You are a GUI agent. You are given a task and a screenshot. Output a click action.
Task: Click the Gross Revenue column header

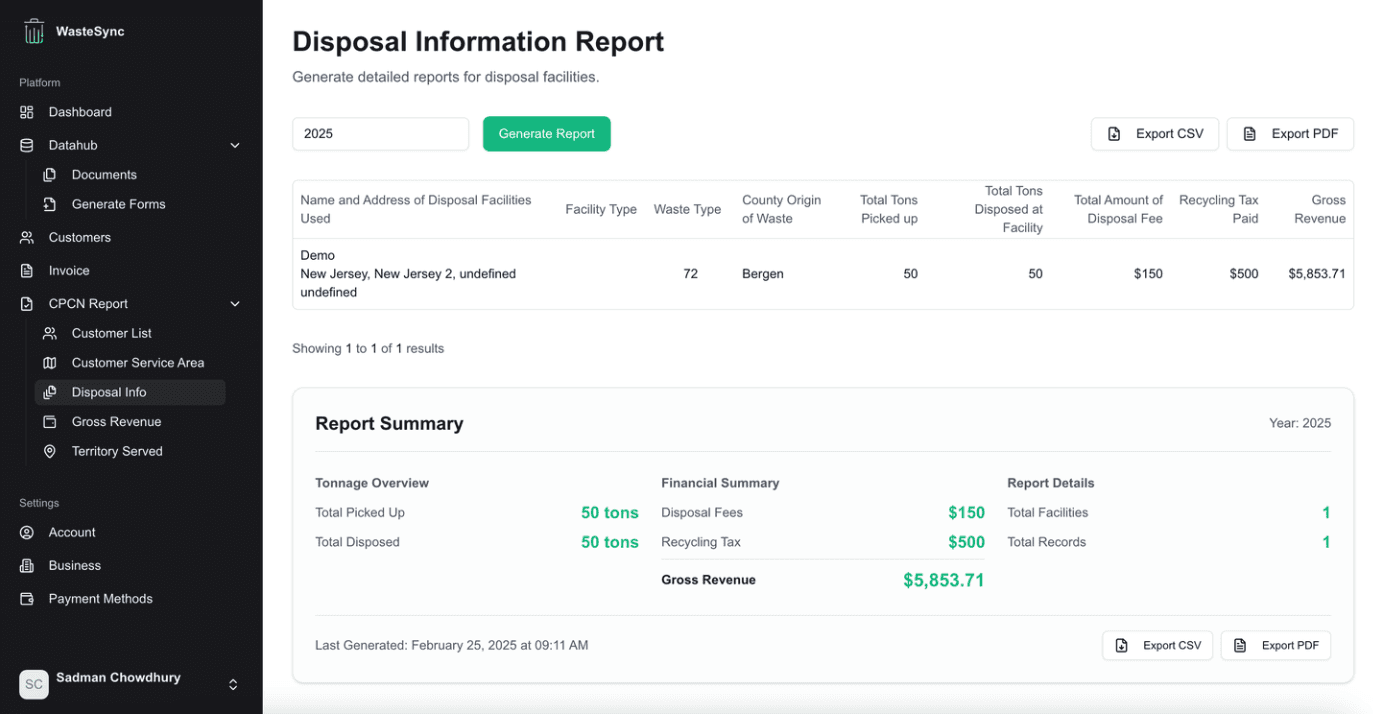pos(1320,209)
